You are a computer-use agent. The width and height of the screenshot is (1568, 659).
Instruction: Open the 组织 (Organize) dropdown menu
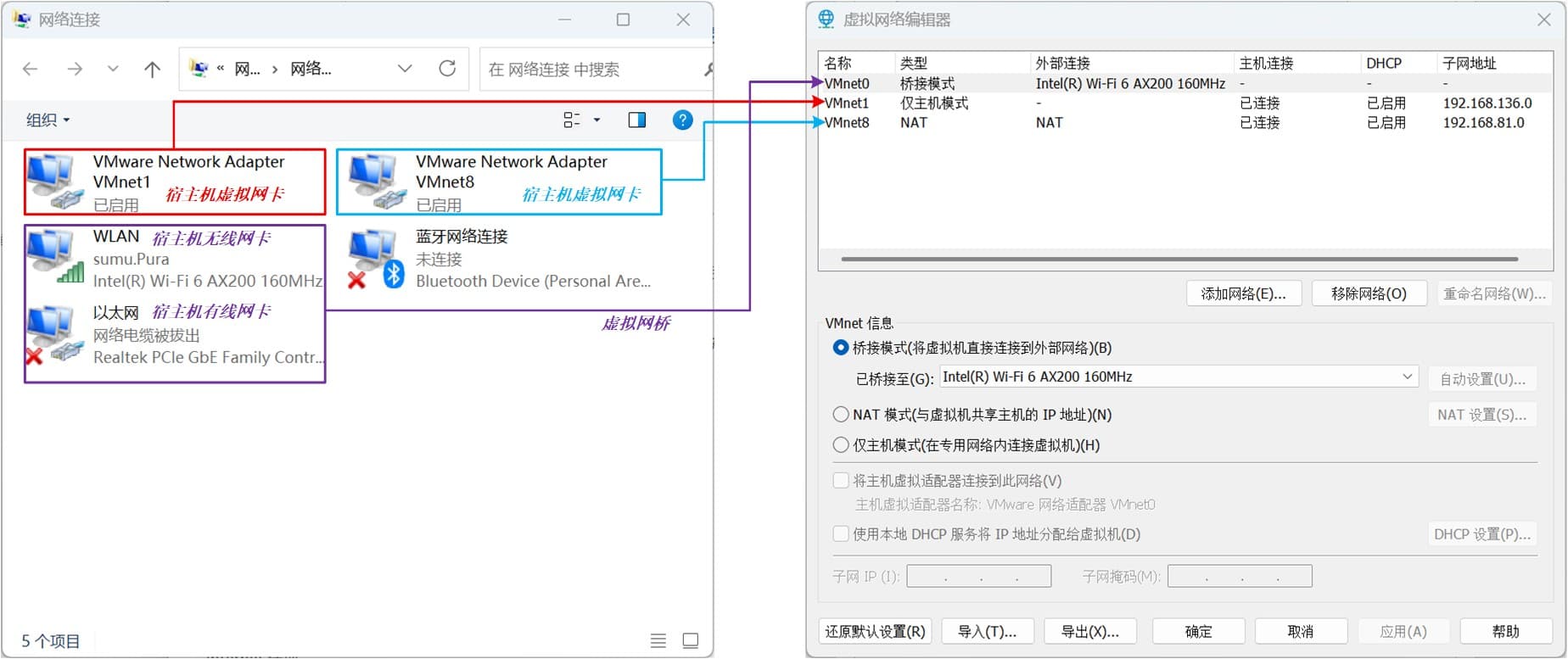(48, 120)
